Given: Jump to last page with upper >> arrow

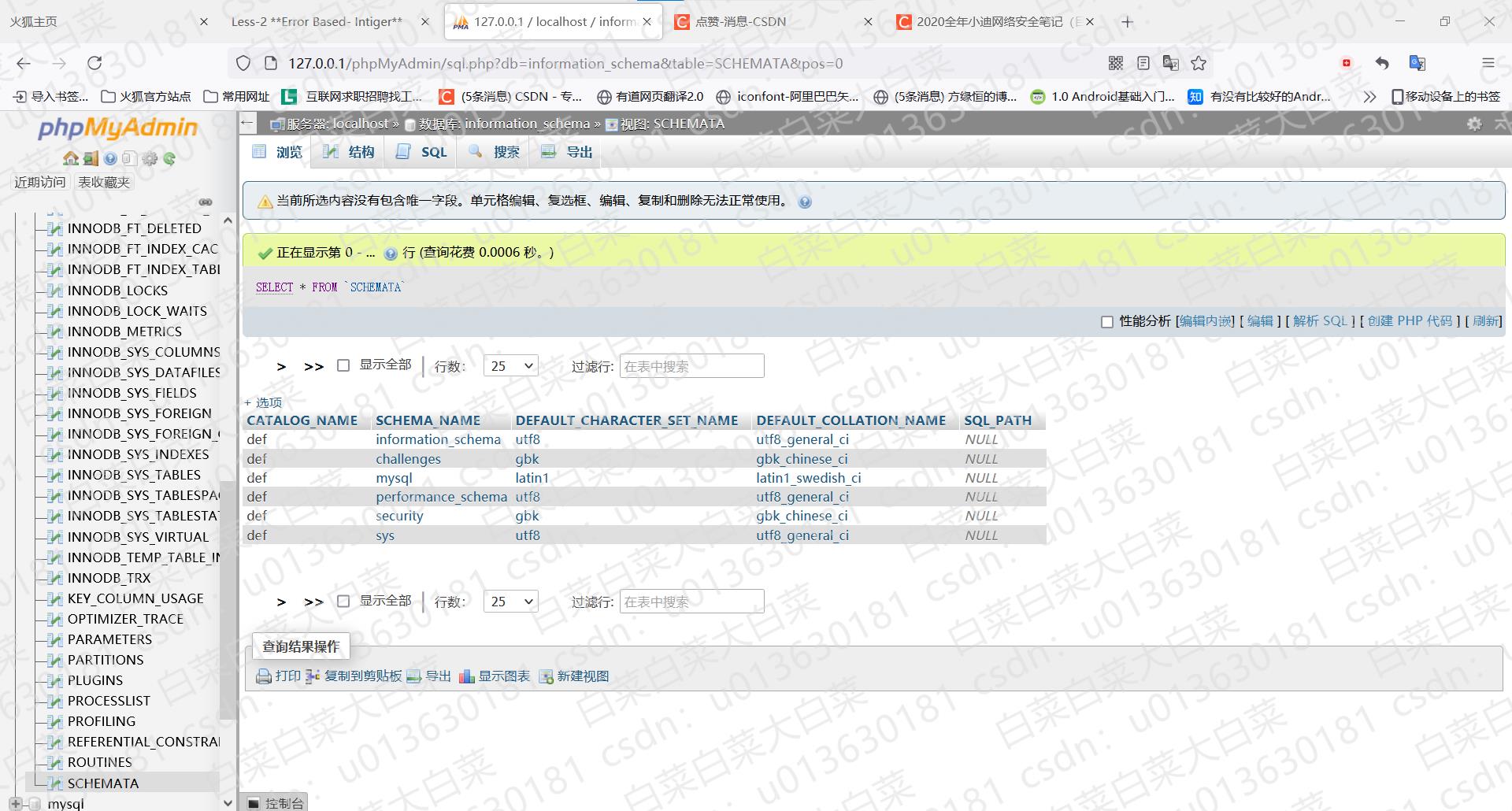Looking at the screenshot, I should [313, 366].
